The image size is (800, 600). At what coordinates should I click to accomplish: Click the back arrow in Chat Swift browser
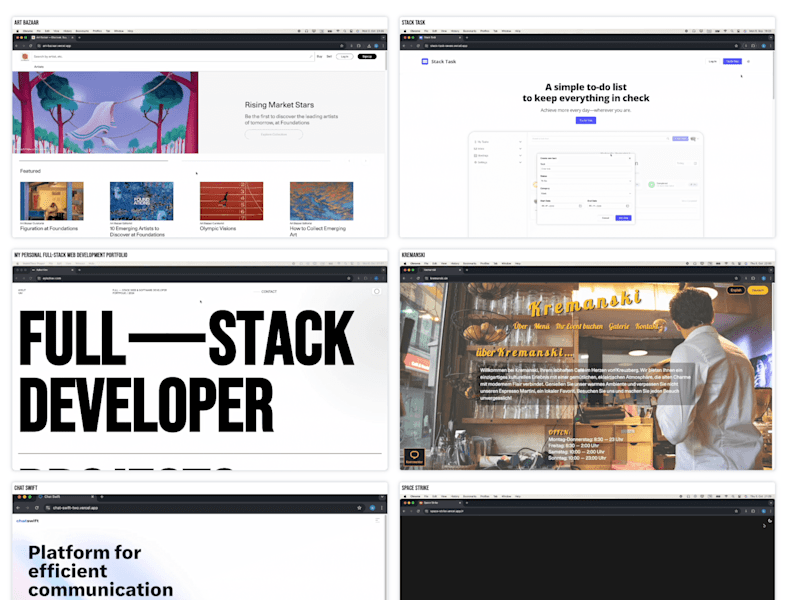pos(18,508)
